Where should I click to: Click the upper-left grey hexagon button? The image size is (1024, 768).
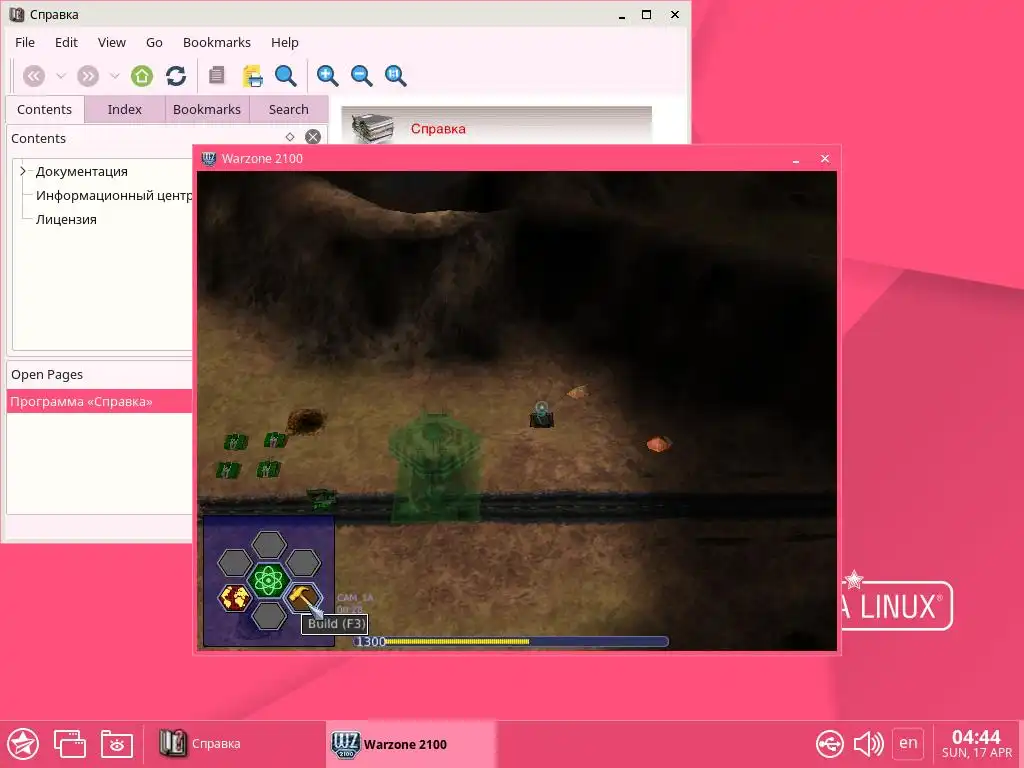[234, 562]
